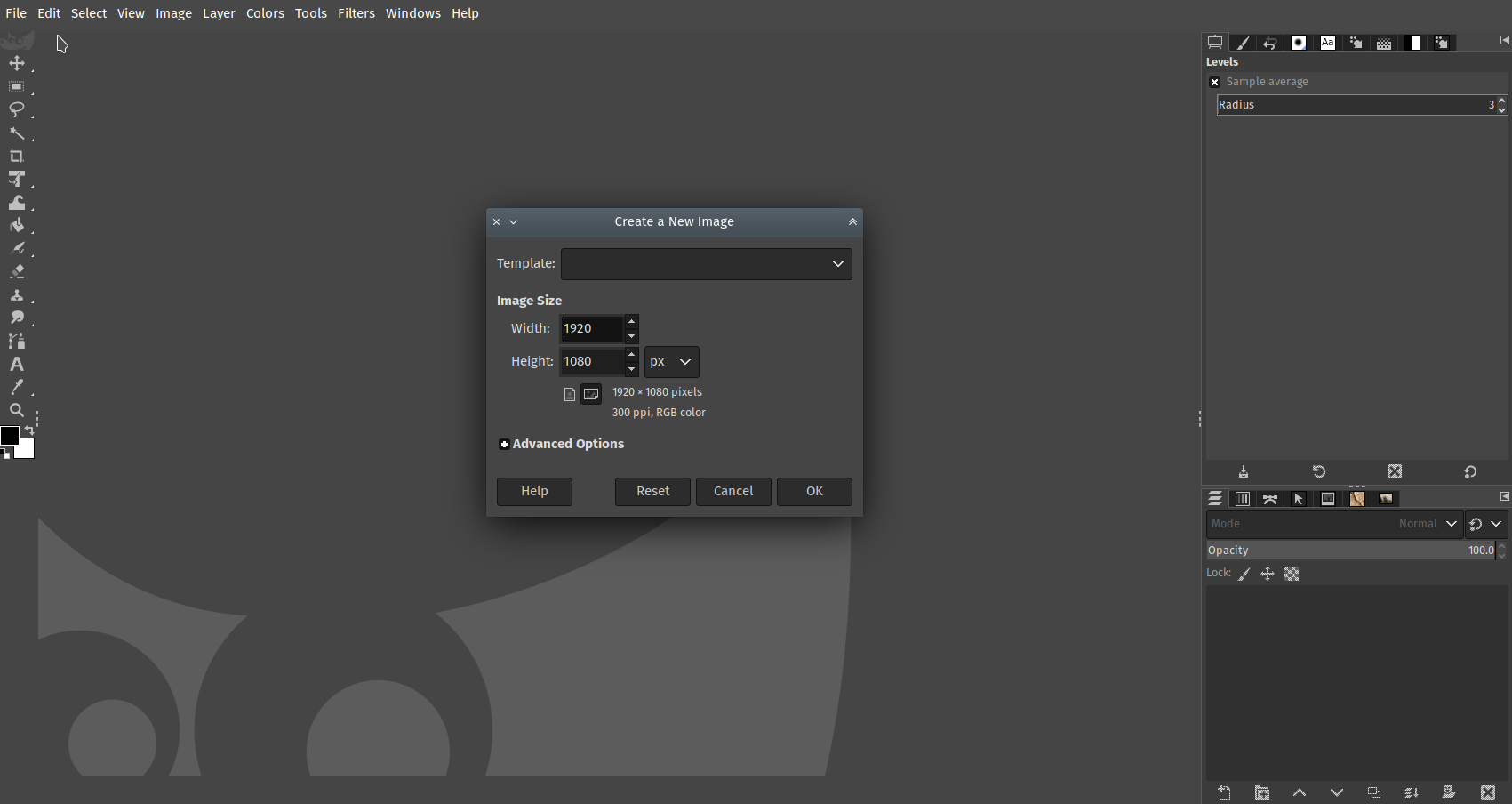Screen dimensions: 1512x804
Task: Click the Height input field
Action: pos(592,362)
